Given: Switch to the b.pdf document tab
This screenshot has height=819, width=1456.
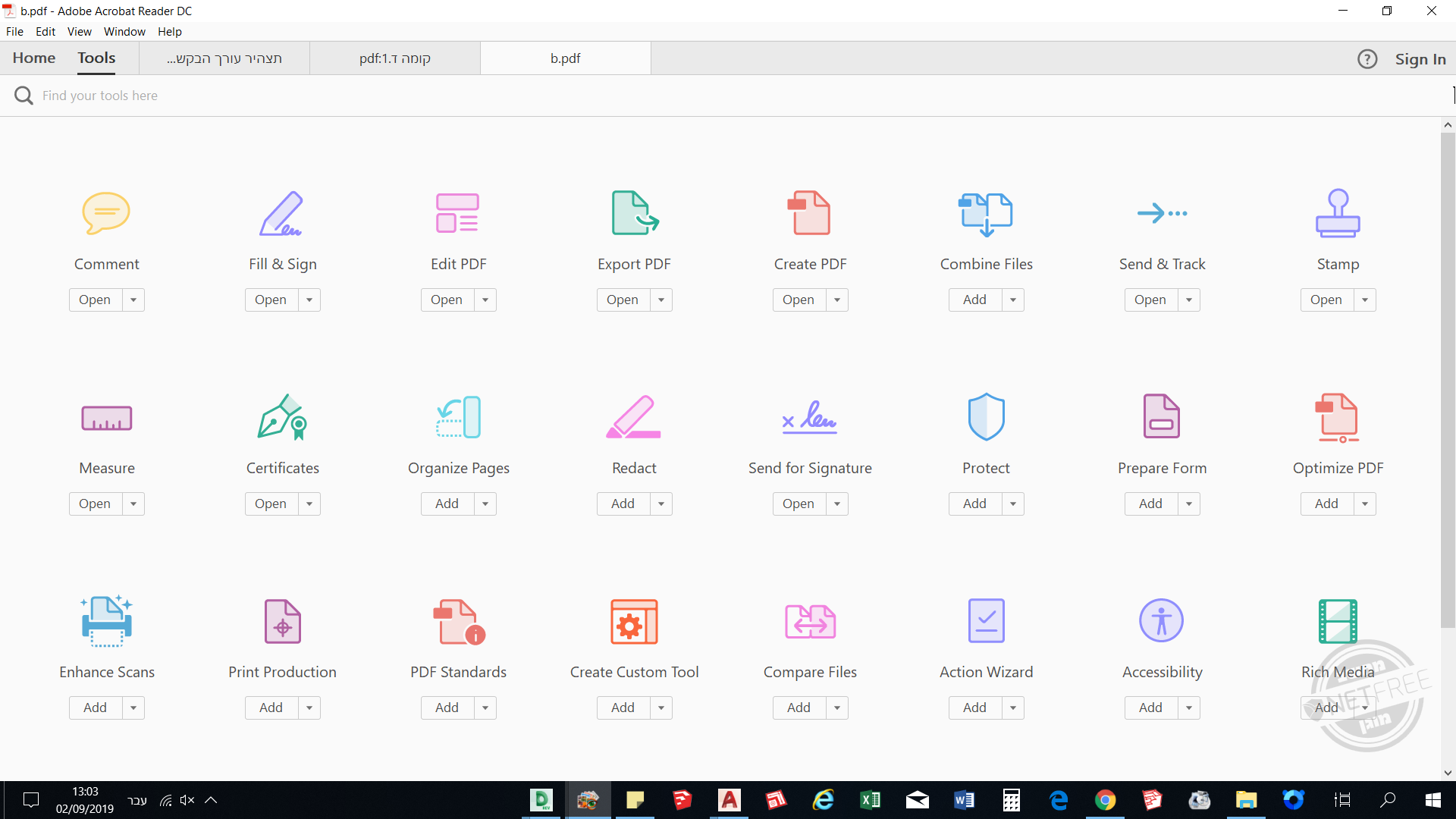Looking at the screenshot, I should [565, 58].
